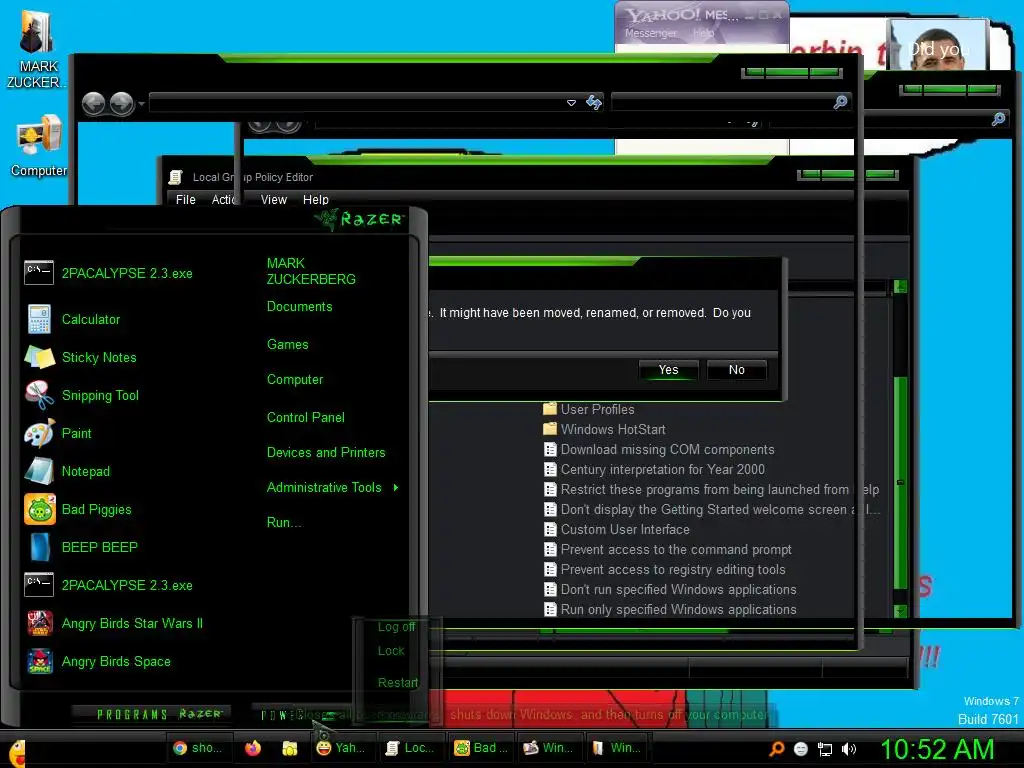Open Sticky Notes from the Start menu

click(x=80, y=357)
